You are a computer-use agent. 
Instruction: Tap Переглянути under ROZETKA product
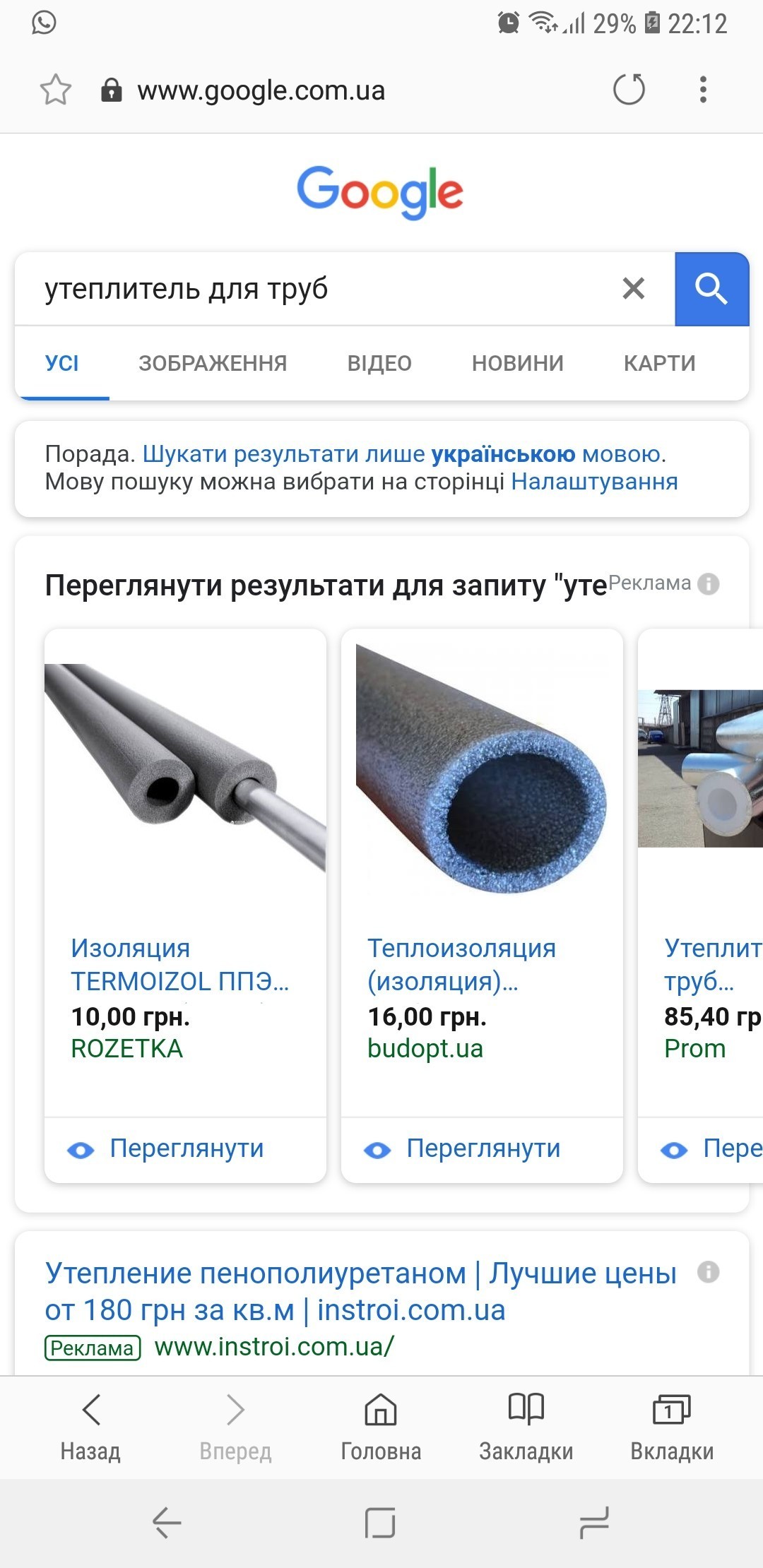pyautogui.click(x=186, y=1148)
